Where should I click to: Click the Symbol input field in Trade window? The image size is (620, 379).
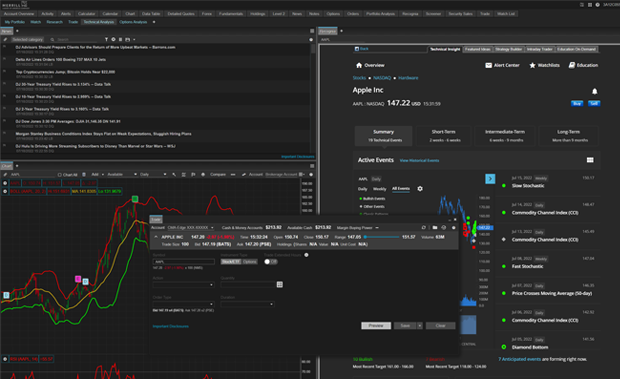pyautogui.click(x=183, y=262)
